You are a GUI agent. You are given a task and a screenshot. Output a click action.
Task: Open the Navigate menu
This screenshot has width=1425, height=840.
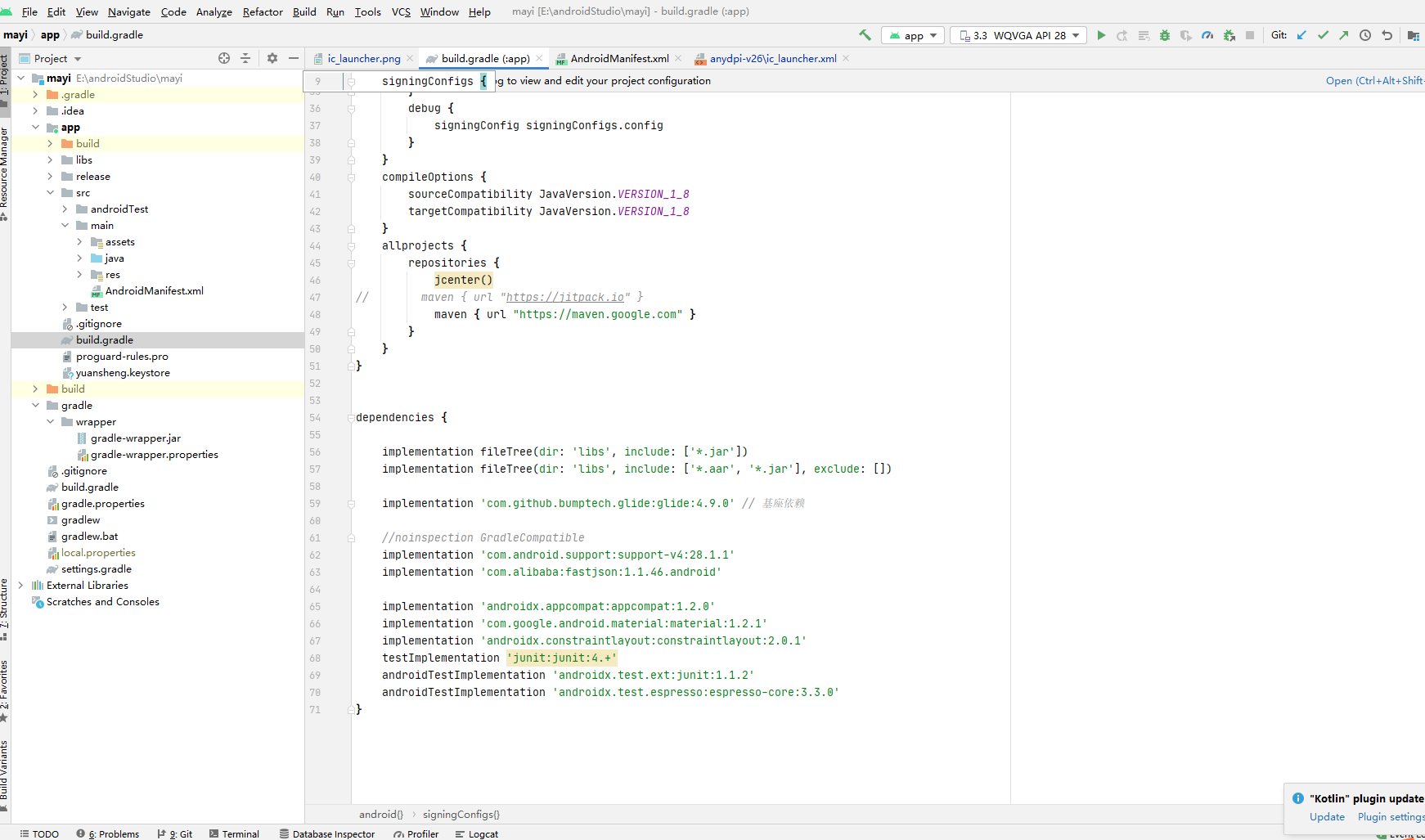[x=129, y=11]
